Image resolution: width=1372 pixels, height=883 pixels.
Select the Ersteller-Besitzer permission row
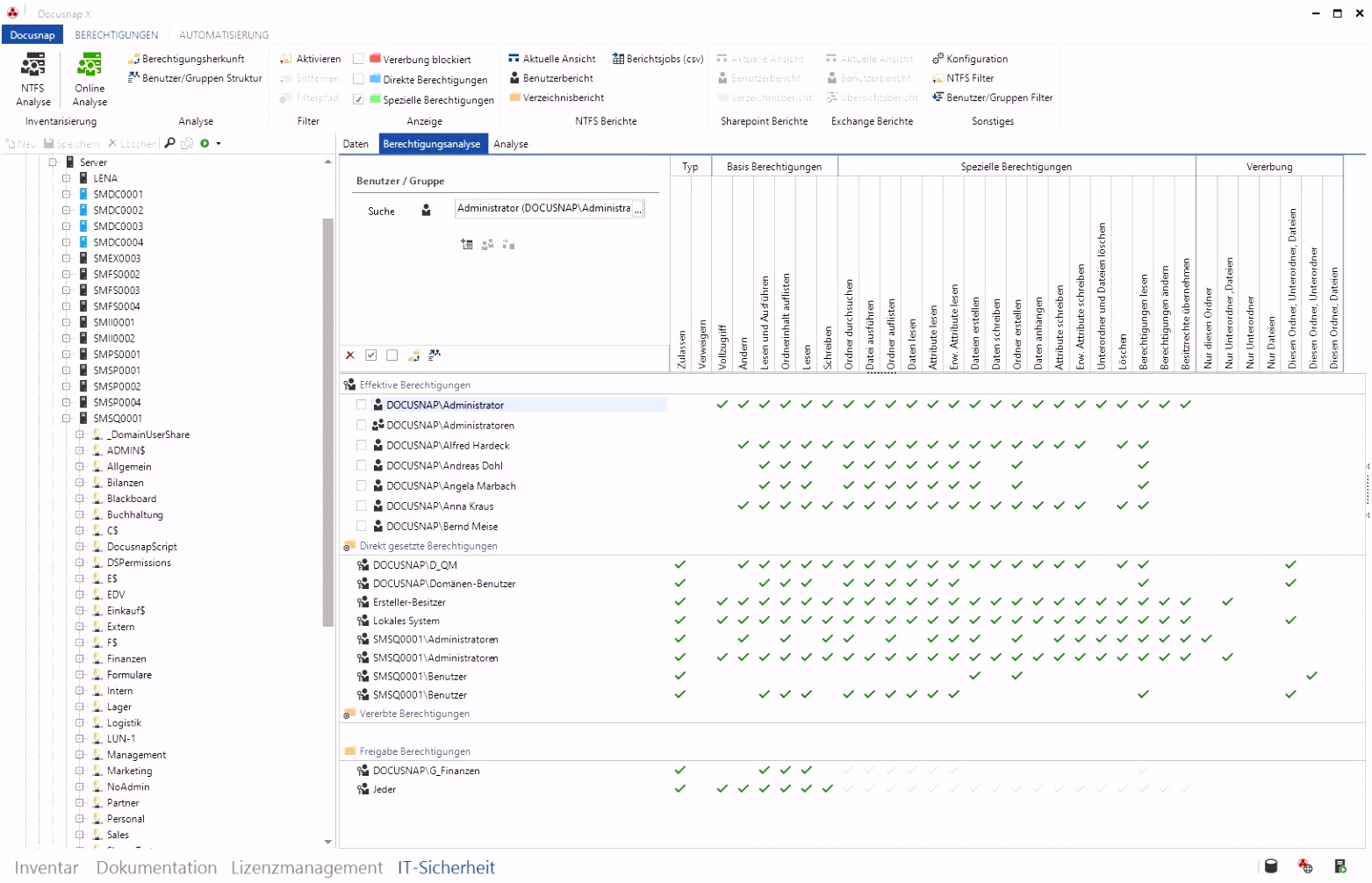coord(409,602)
